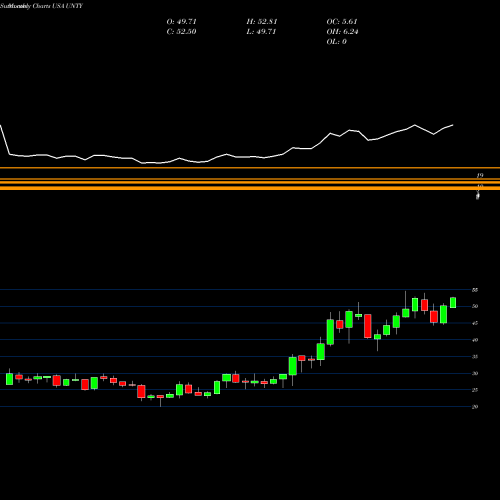Click the price axis label 25

(475, 390)
